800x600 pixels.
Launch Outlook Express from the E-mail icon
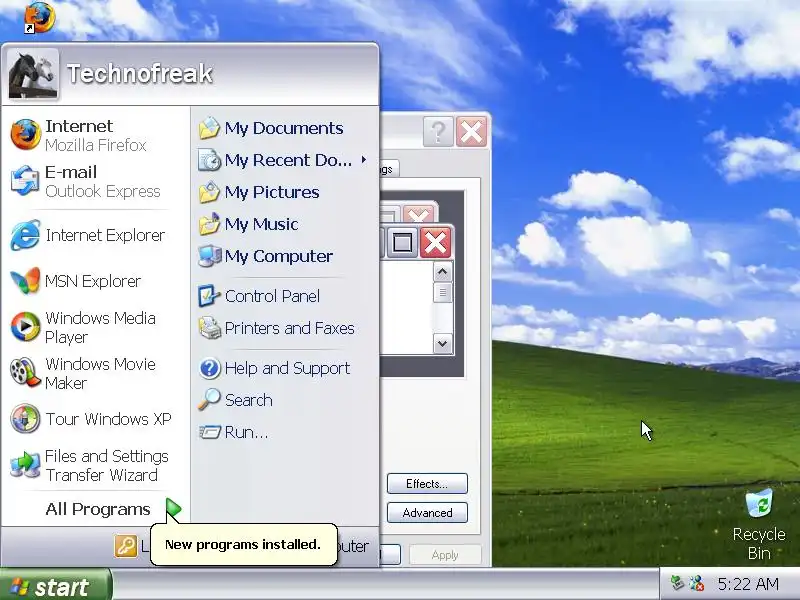(x=26, y=181)
